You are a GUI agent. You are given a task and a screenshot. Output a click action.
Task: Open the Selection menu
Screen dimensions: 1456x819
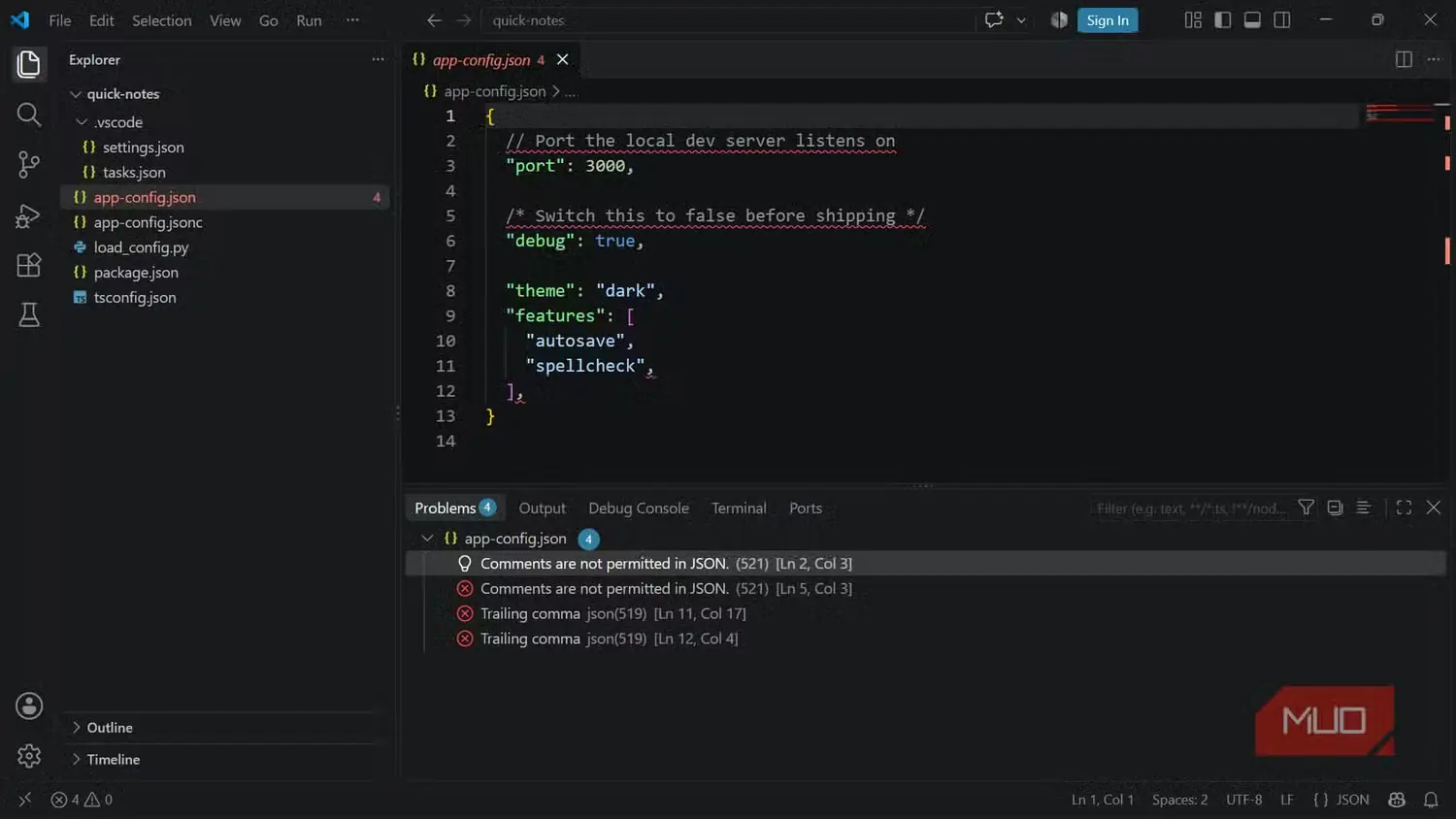[x=161, y=20]
